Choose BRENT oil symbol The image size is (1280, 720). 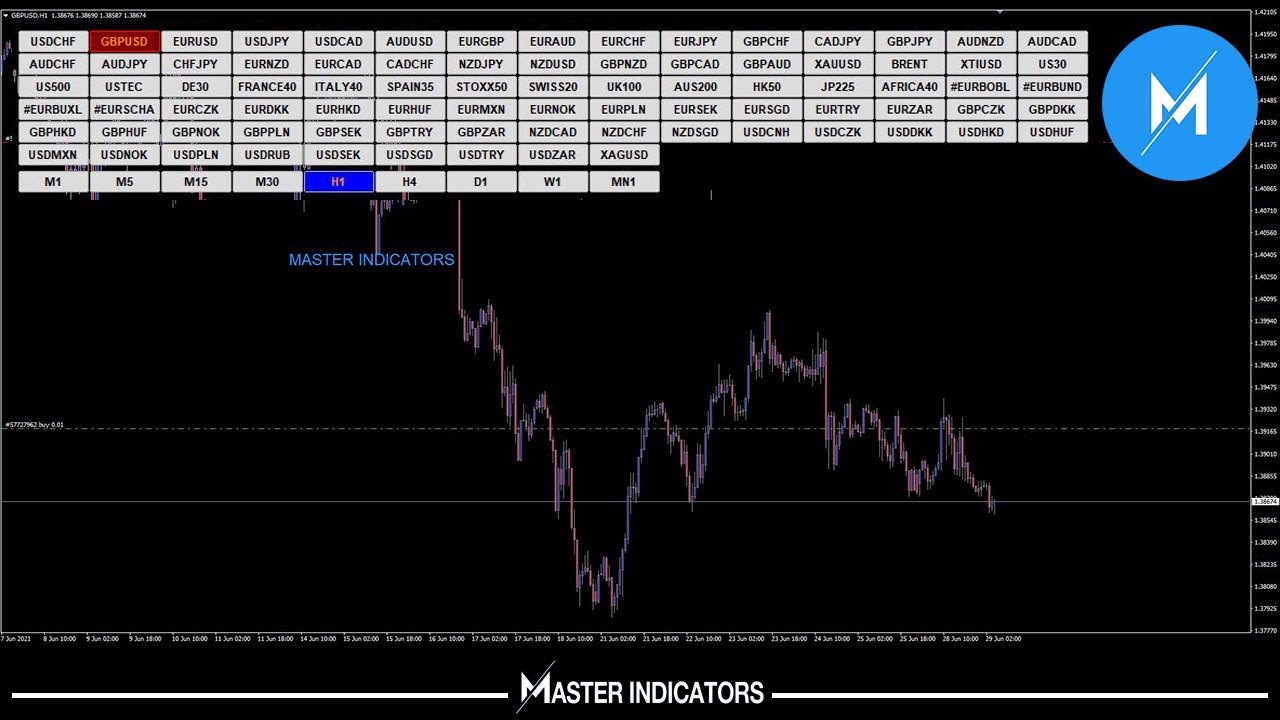[x=909, y=64]
